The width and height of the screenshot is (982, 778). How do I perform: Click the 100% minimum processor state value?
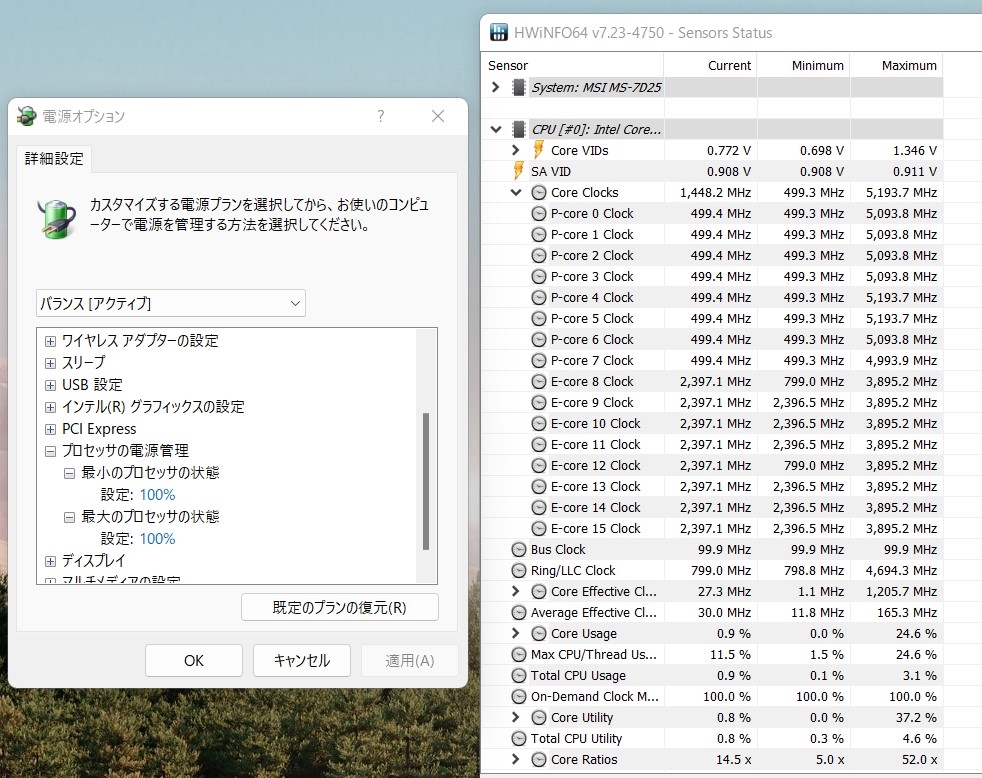[157, 495]
